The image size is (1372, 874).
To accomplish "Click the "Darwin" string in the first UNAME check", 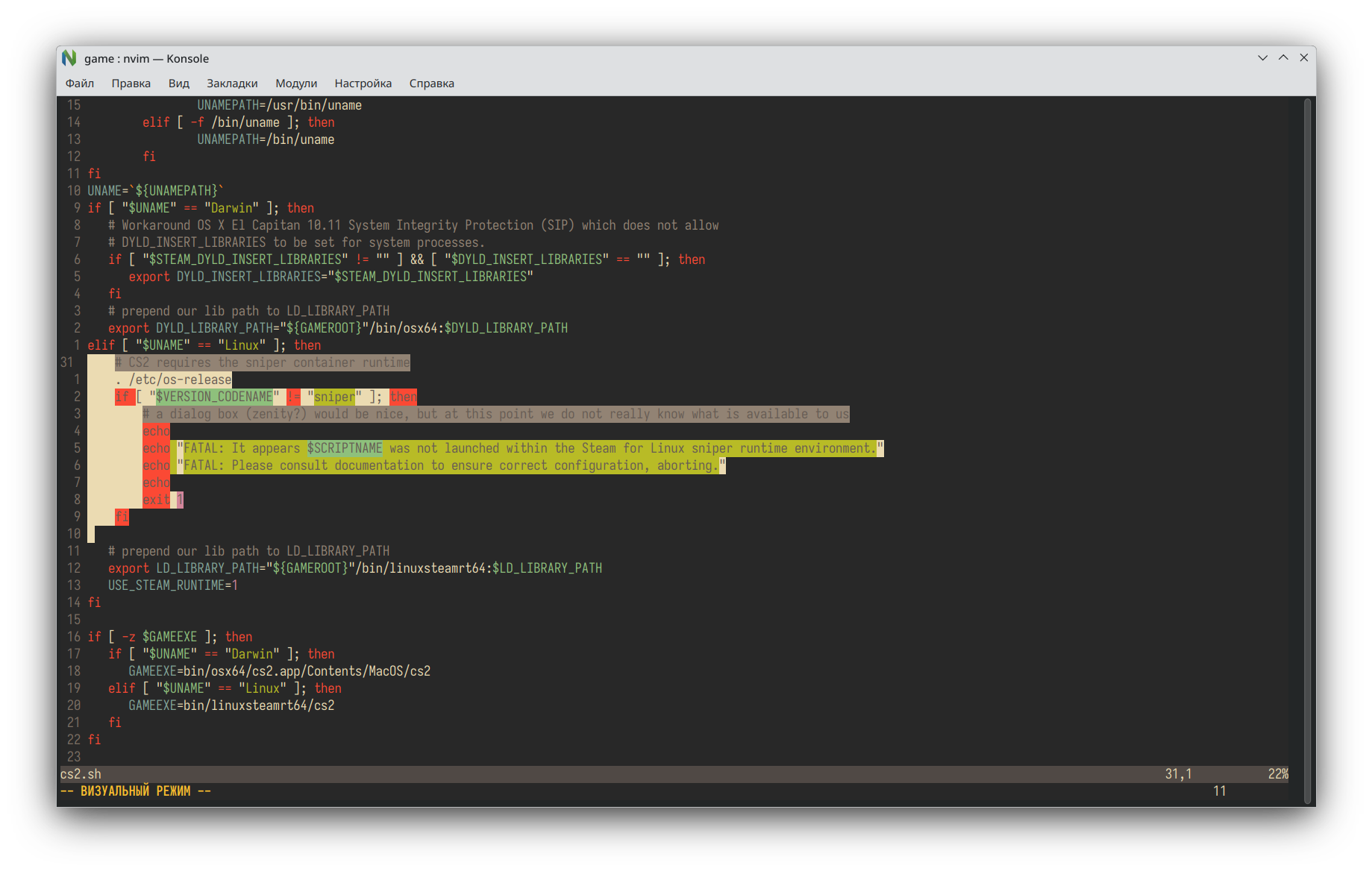I will [232, 208].
